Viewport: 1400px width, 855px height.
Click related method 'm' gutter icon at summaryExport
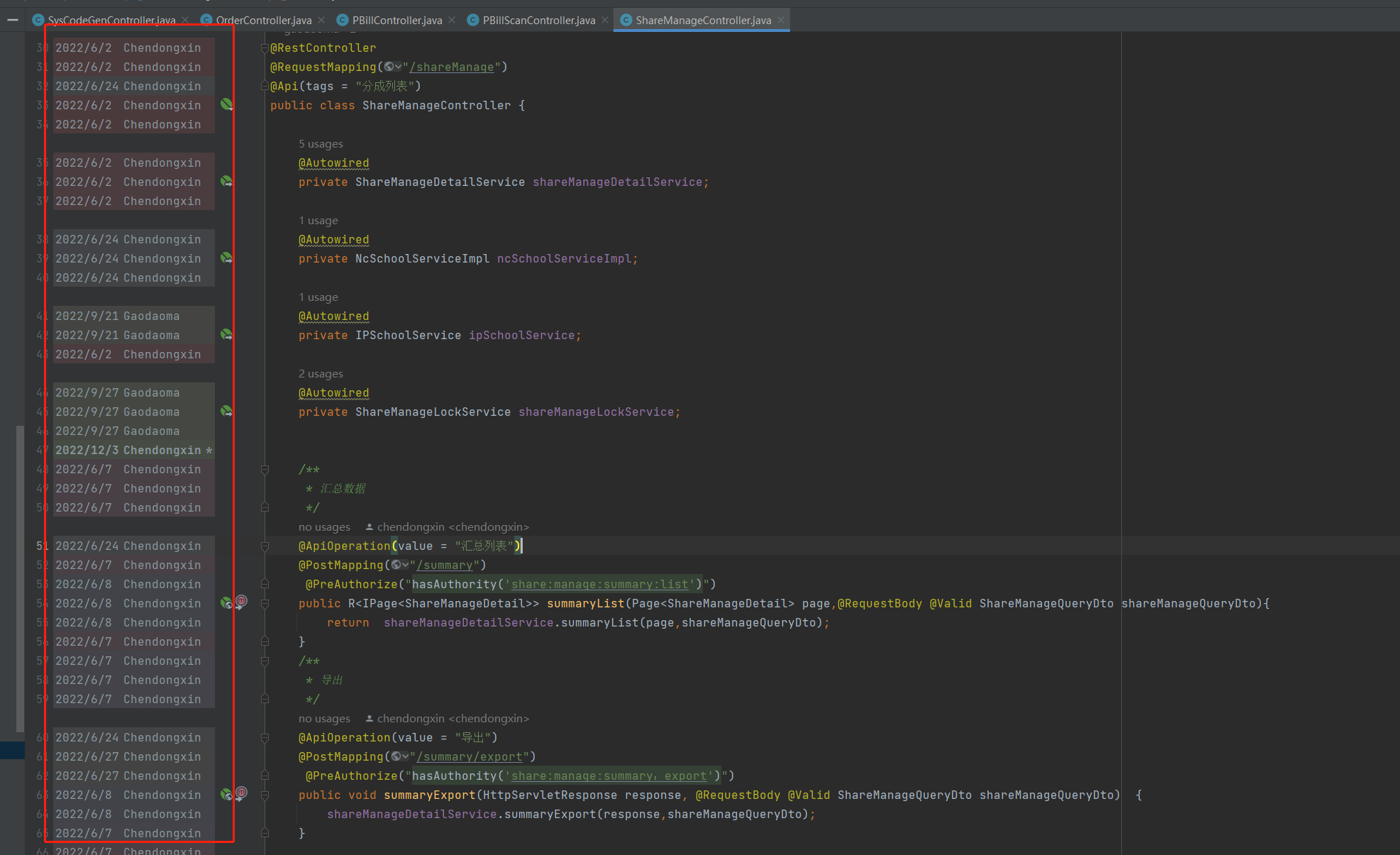click(x=241, y=793)
